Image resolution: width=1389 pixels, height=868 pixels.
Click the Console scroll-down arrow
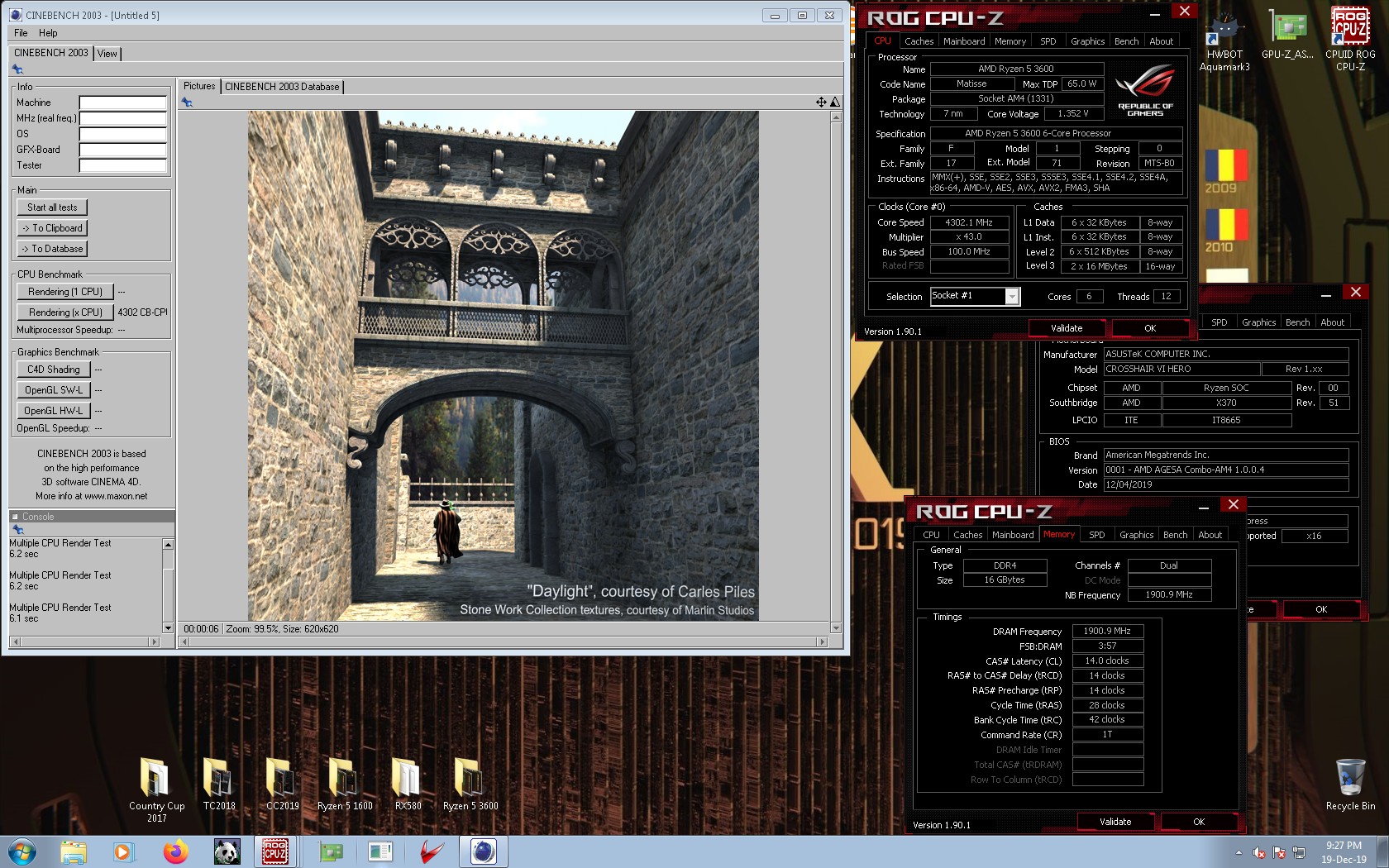[x=169, y=628]
